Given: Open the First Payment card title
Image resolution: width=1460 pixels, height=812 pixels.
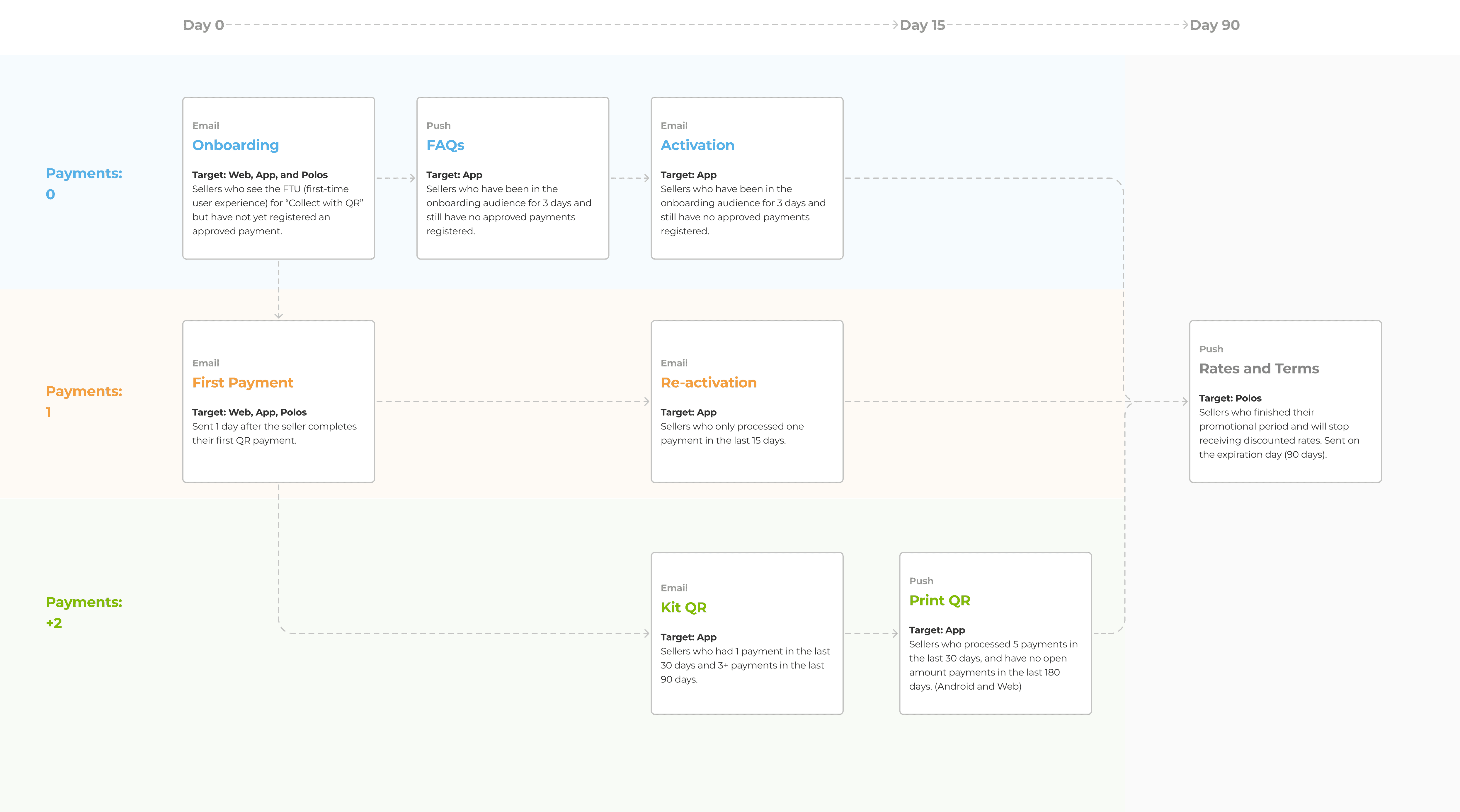Looking at the screenshot, I should coord(243,383).
